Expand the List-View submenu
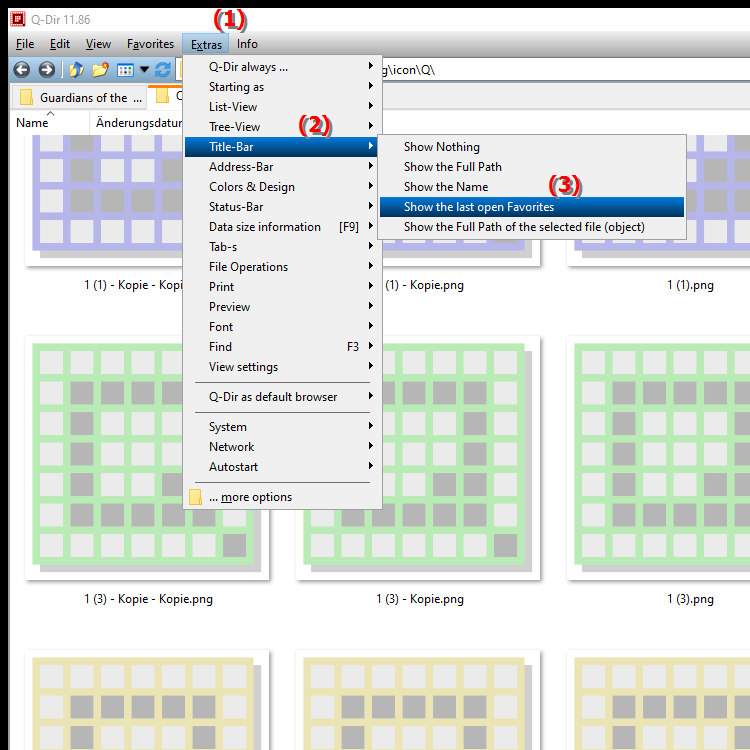750x750 pixels. tap(283, 107)
